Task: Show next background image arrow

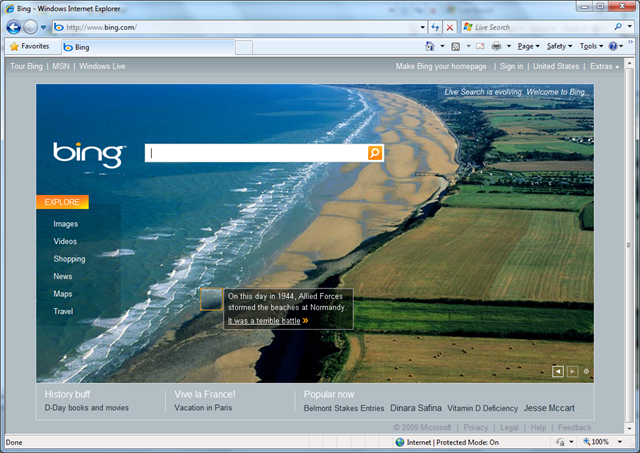Action: [x=572, y=371]
